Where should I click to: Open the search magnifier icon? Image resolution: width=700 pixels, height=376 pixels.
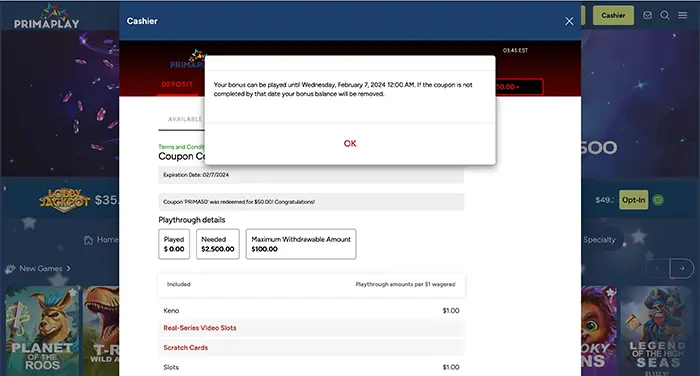665,15
